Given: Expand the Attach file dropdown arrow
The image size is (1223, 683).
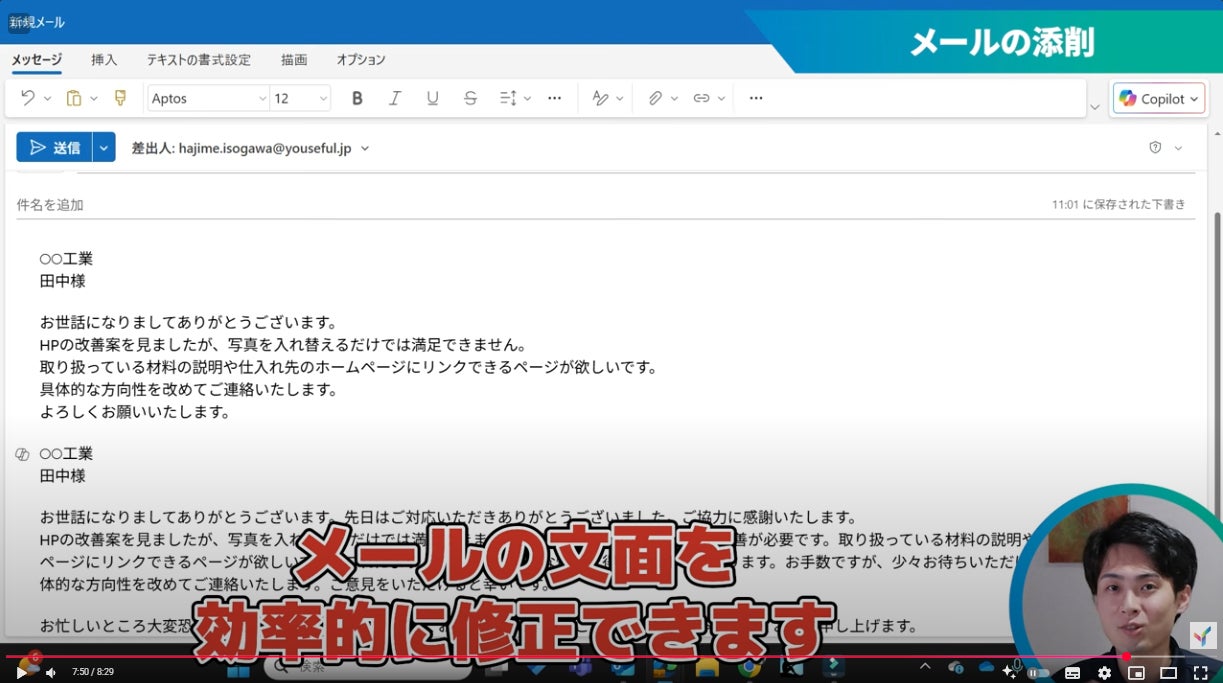Looking at the screenshot, I should tap(674, 99).
